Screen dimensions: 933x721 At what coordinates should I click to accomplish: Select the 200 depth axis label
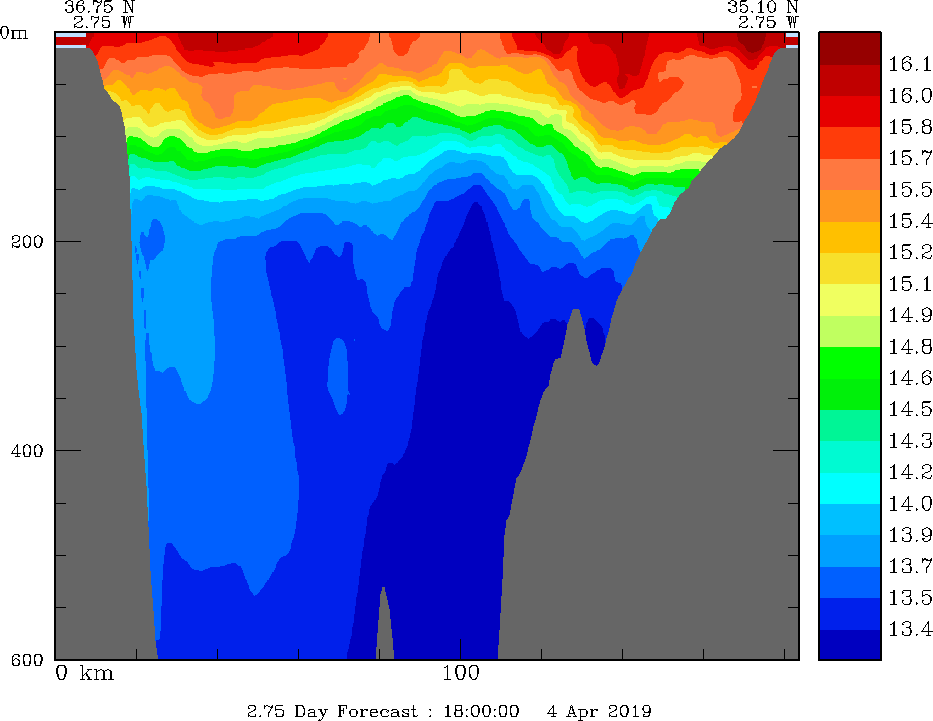pos(27,242)
